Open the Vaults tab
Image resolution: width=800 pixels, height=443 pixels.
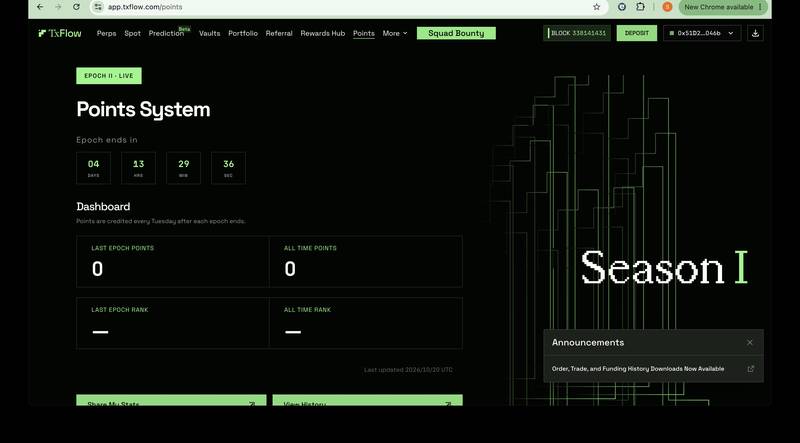(209, 33)
